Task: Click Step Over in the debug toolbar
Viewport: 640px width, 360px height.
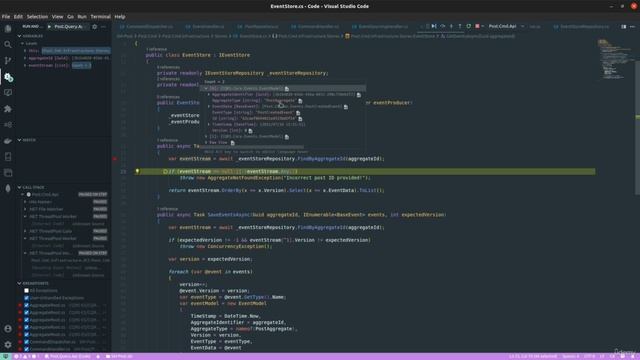Action: click(442, 26)
